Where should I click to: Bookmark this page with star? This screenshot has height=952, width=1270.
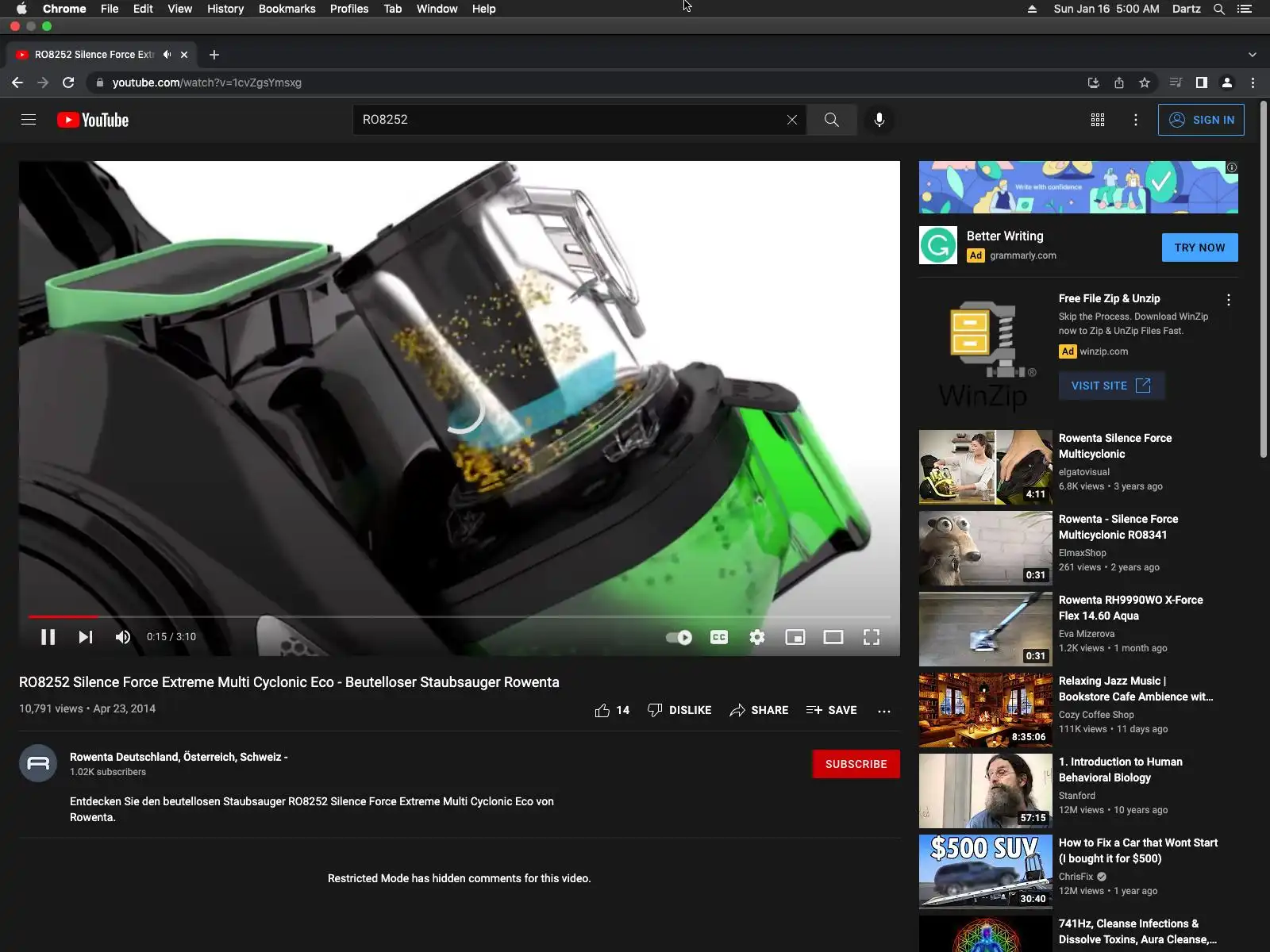coord(1145,83)
